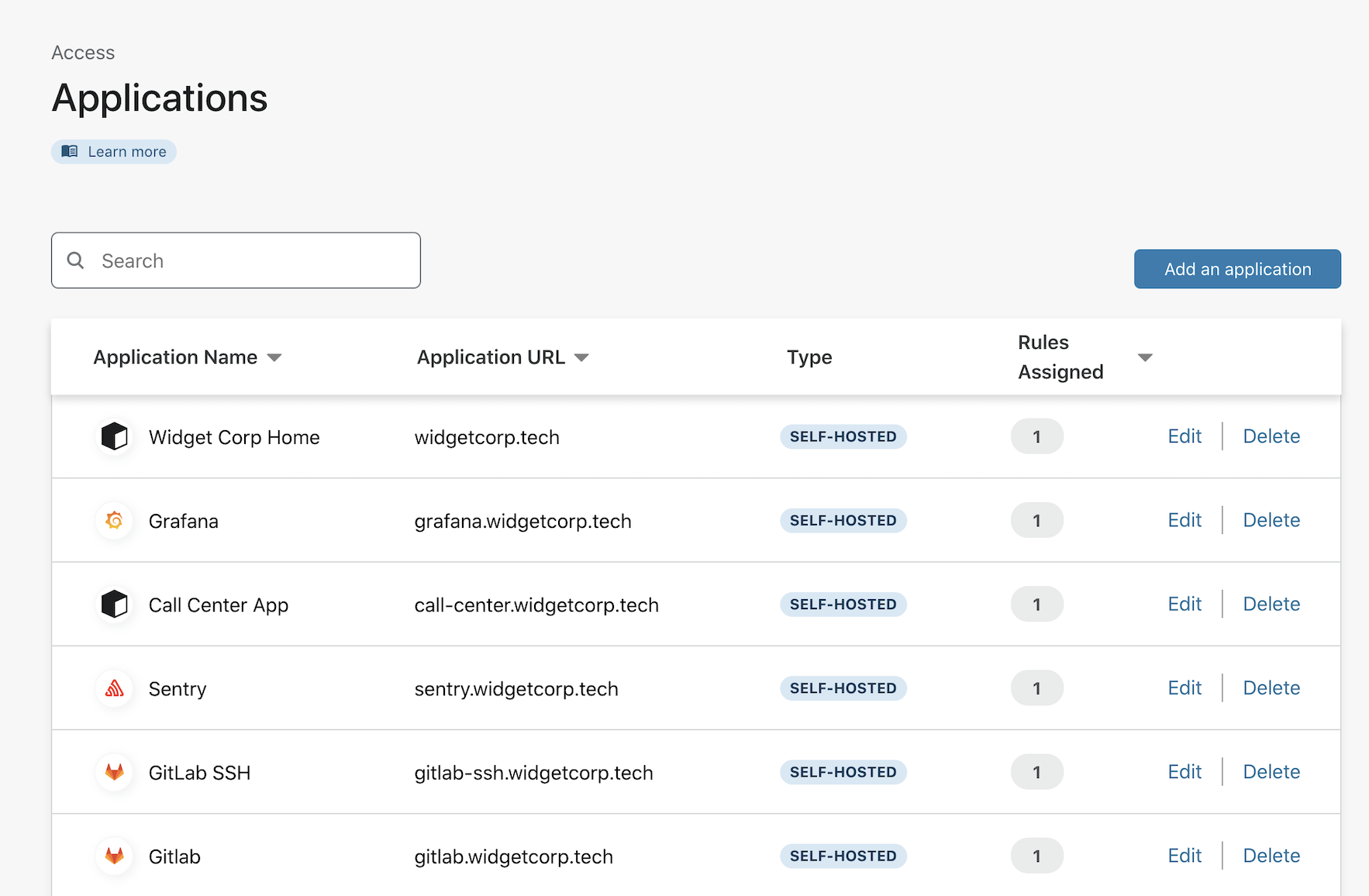1369x896 pixels.
Task: Click the Grafana logo icon
Action: tap(115, 520)
